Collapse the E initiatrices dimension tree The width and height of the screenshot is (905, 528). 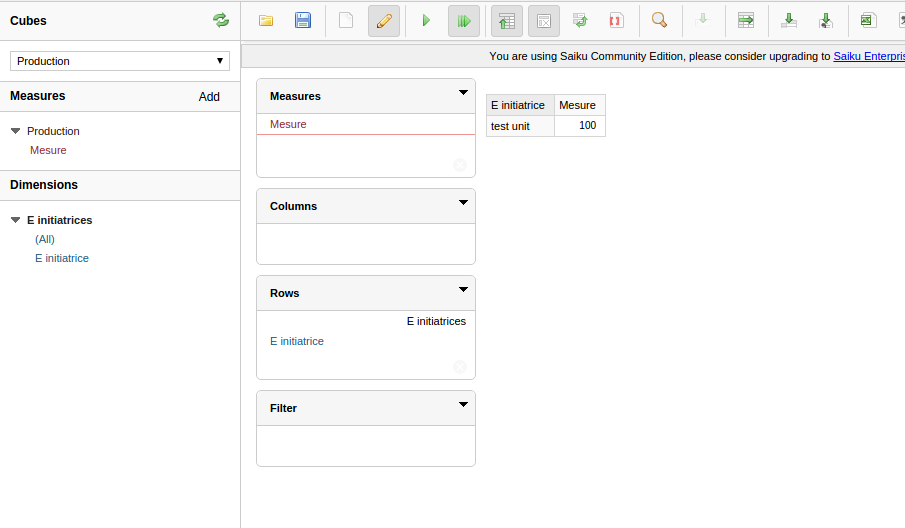click(x=16, y=220)
